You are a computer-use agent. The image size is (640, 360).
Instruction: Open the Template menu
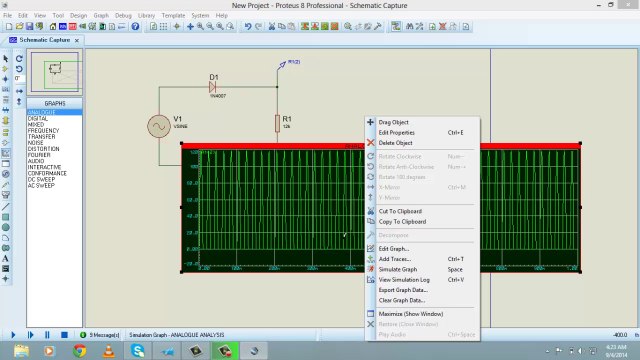point(173,16)
